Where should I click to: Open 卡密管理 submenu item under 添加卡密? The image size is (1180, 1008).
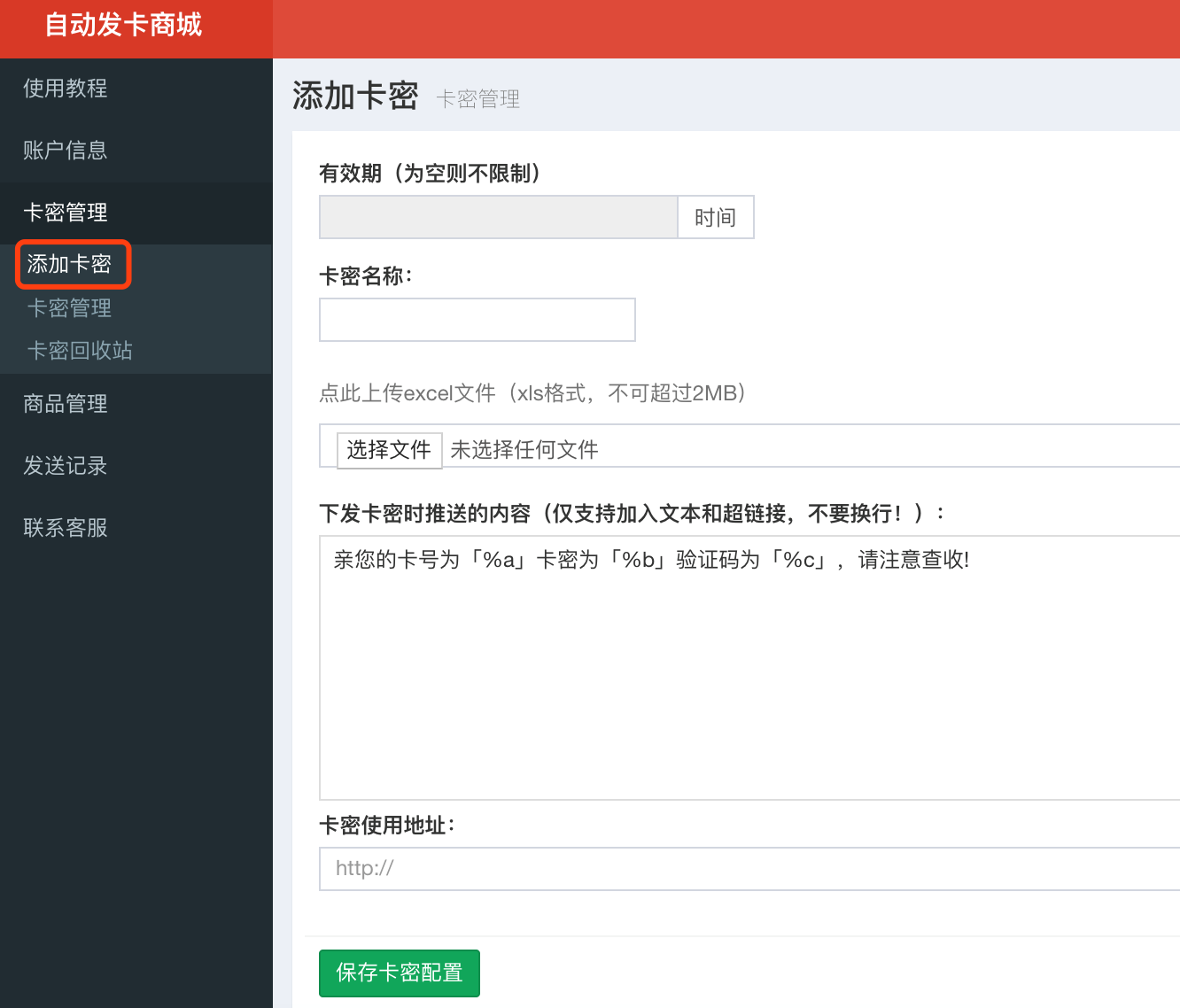point(69,308)
